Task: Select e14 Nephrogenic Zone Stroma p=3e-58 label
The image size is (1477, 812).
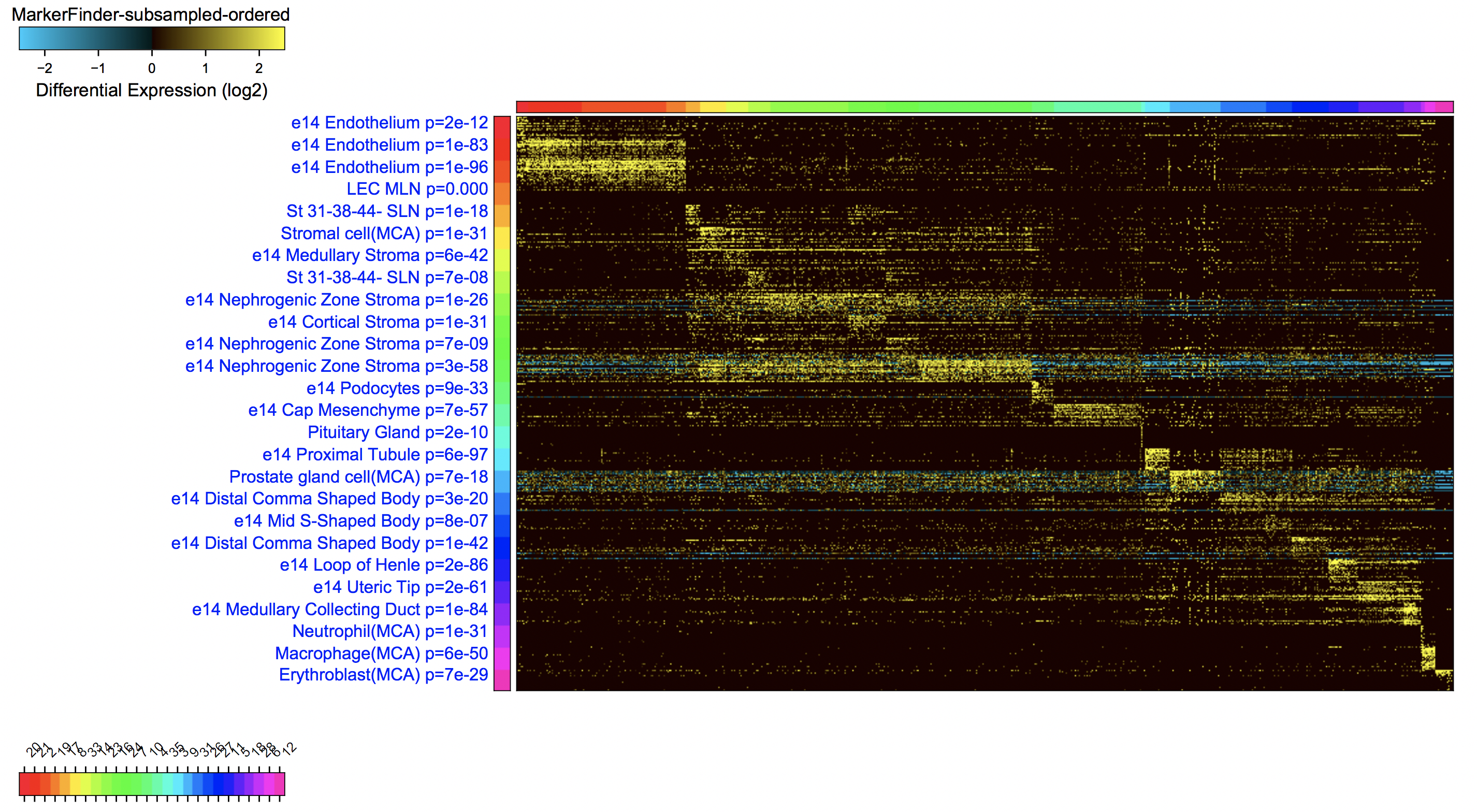Action: [x=337, y=366]
